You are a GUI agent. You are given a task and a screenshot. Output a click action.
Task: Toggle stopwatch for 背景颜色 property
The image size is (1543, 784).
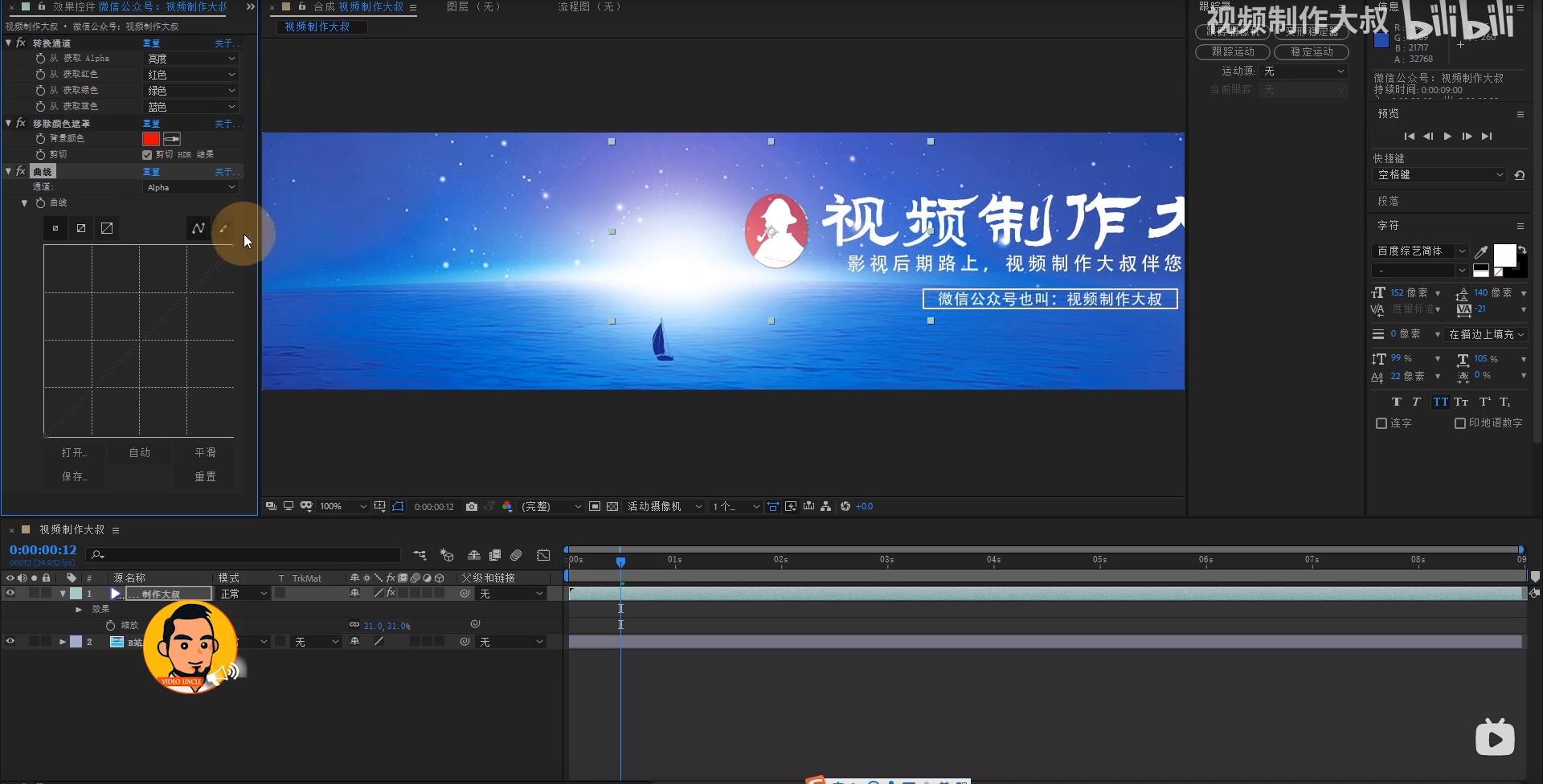click(x=40, y=138)
